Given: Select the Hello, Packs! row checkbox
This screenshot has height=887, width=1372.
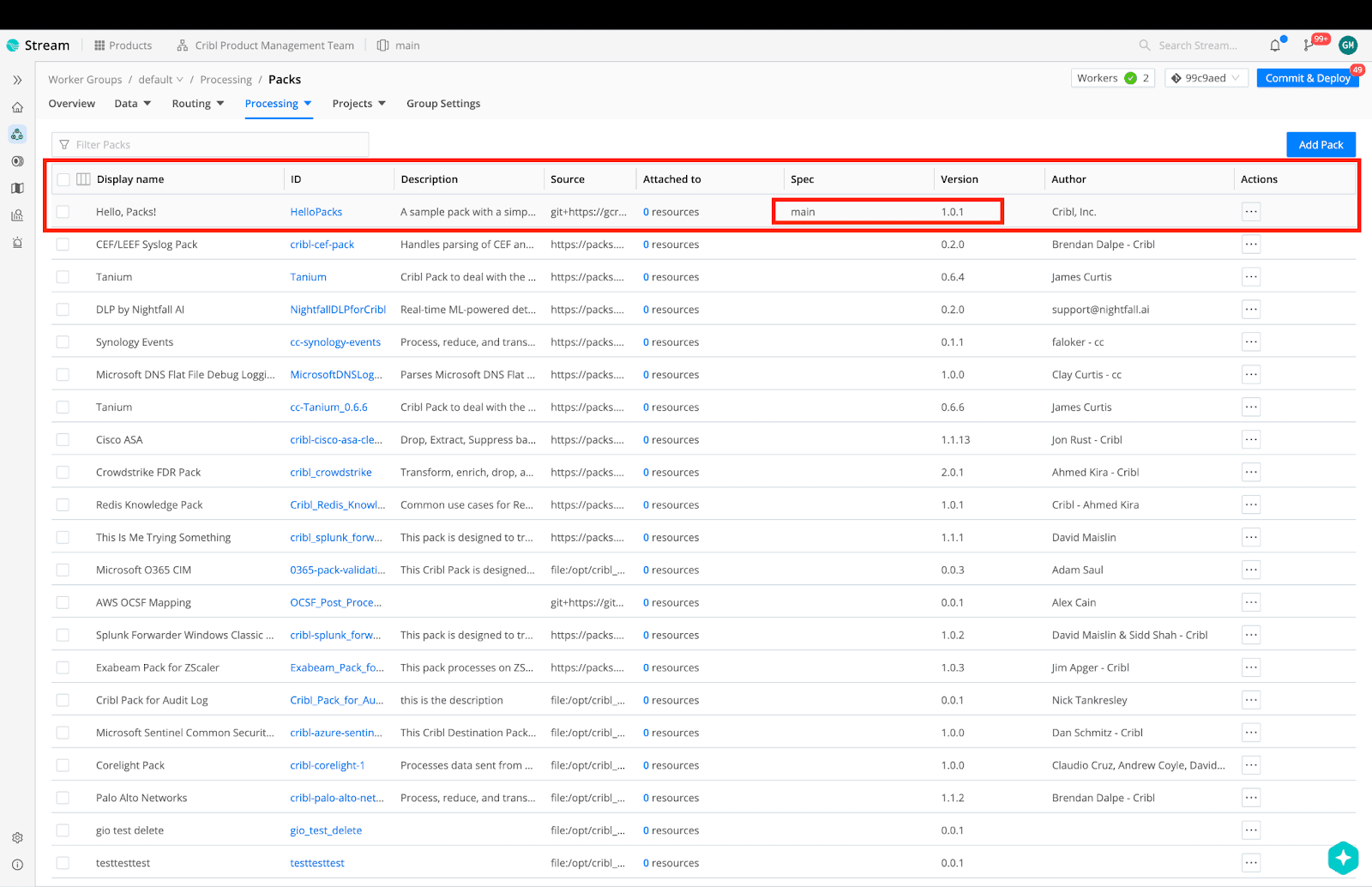Looking at the screenshot, I should [63, 212].
